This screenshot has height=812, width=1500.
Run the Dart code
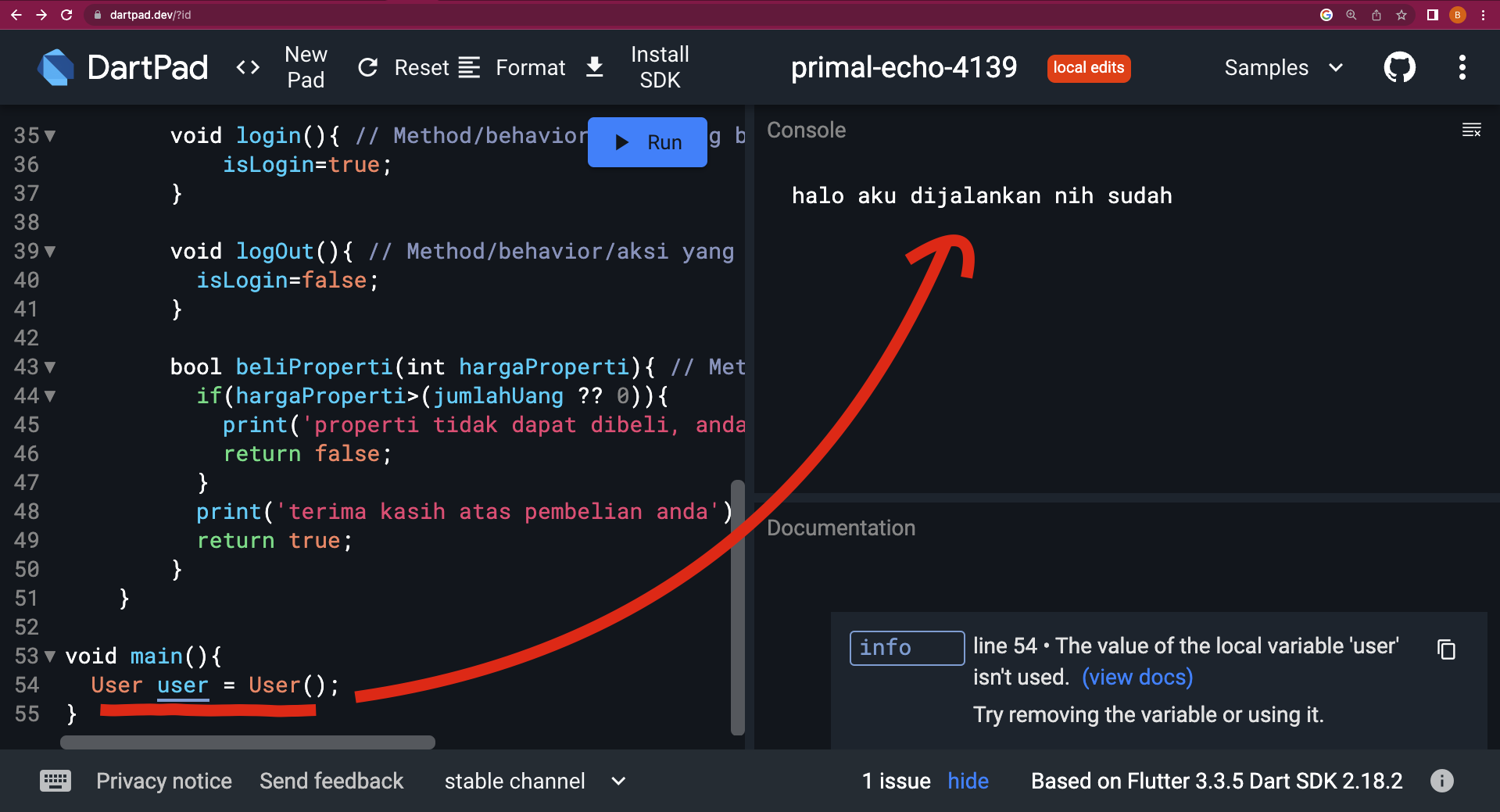pyautogui.click(x=647, y=142)
